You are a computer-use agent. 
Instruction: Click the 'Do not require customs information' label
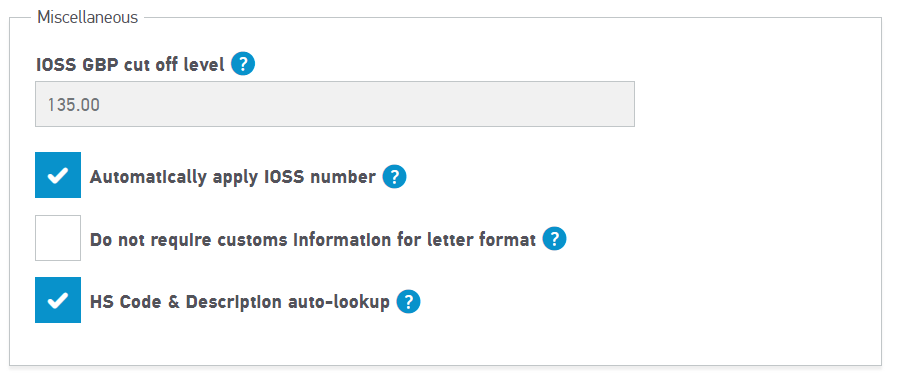pos(313,239)
